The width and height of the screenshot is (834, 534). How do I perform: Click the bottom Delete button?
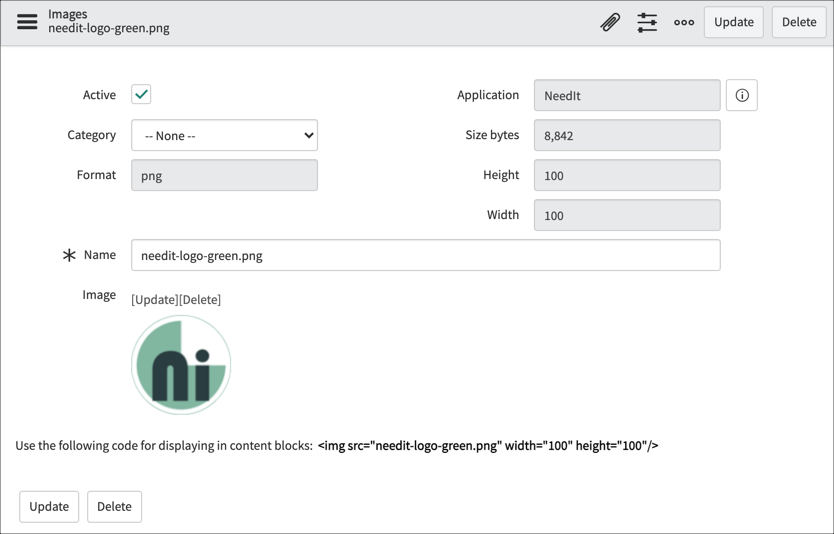tap(114, 506)
